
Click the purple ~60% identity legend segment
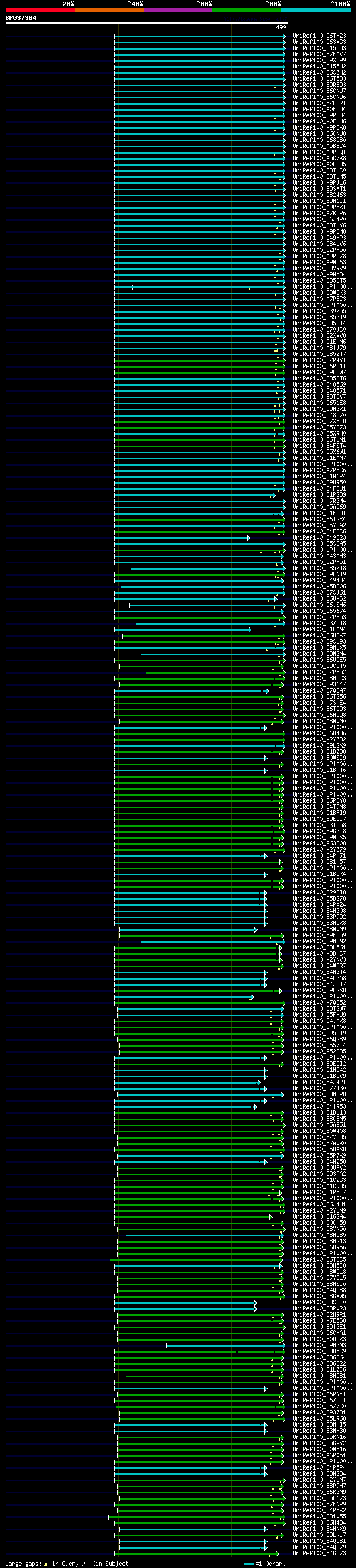tap(179, 10)
